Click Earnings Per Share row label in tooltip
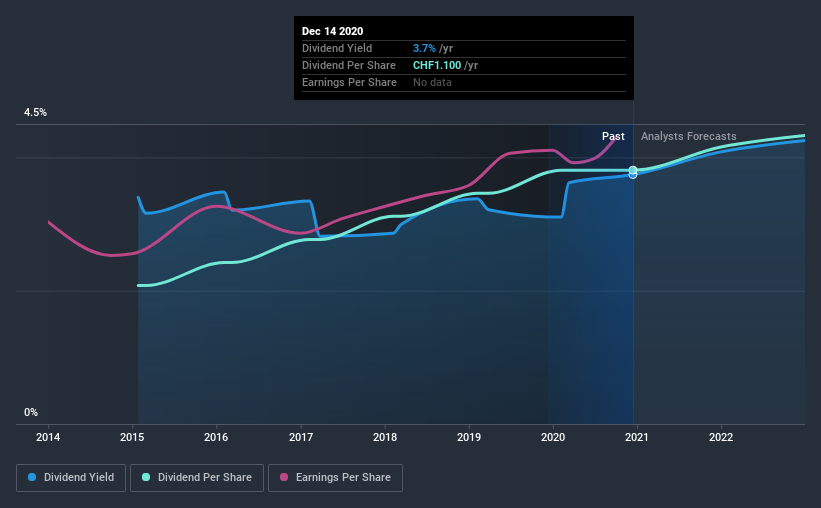The height and width of the screenshot is (508, 821). point(349,82)
